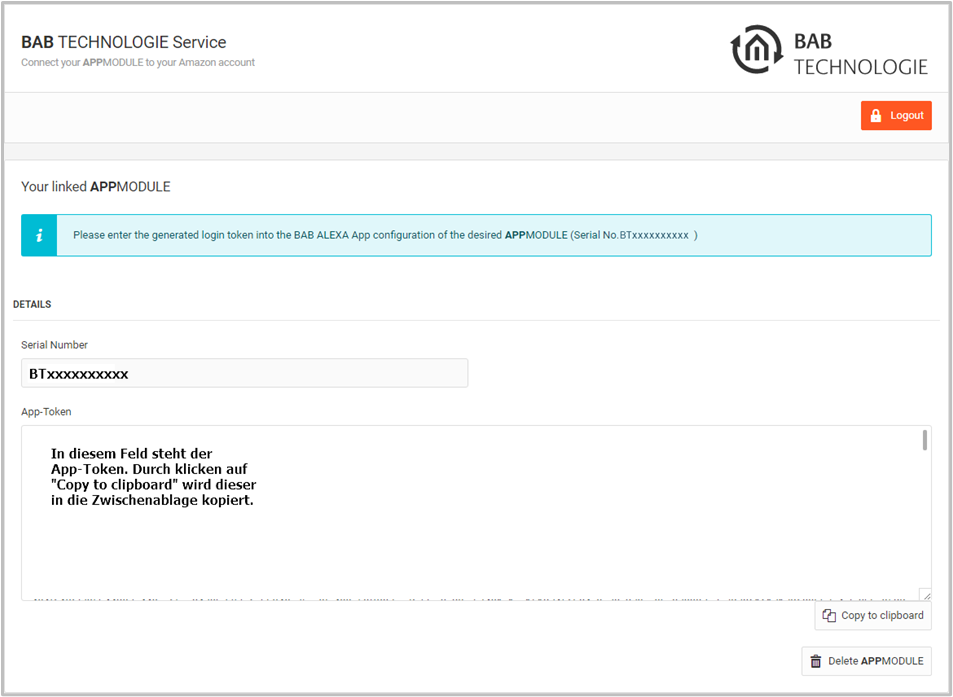The height and width of the screenshot is (697, 953).
Task: Click the login token info banner message
Action: [385, 235]
